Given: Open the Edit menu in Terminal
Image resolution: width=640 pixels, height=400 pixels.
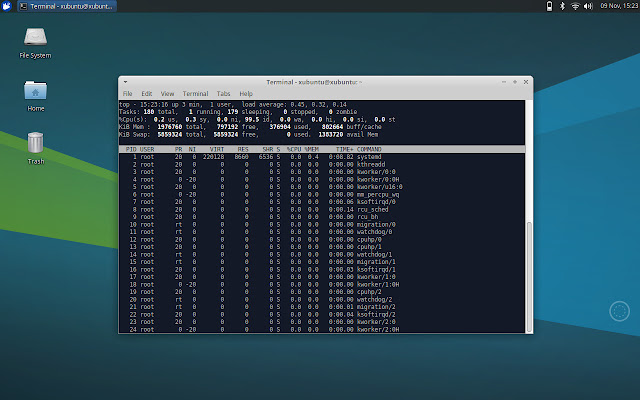Looking at the screenshot, I should pyautogui.click(x=147, y=93).
